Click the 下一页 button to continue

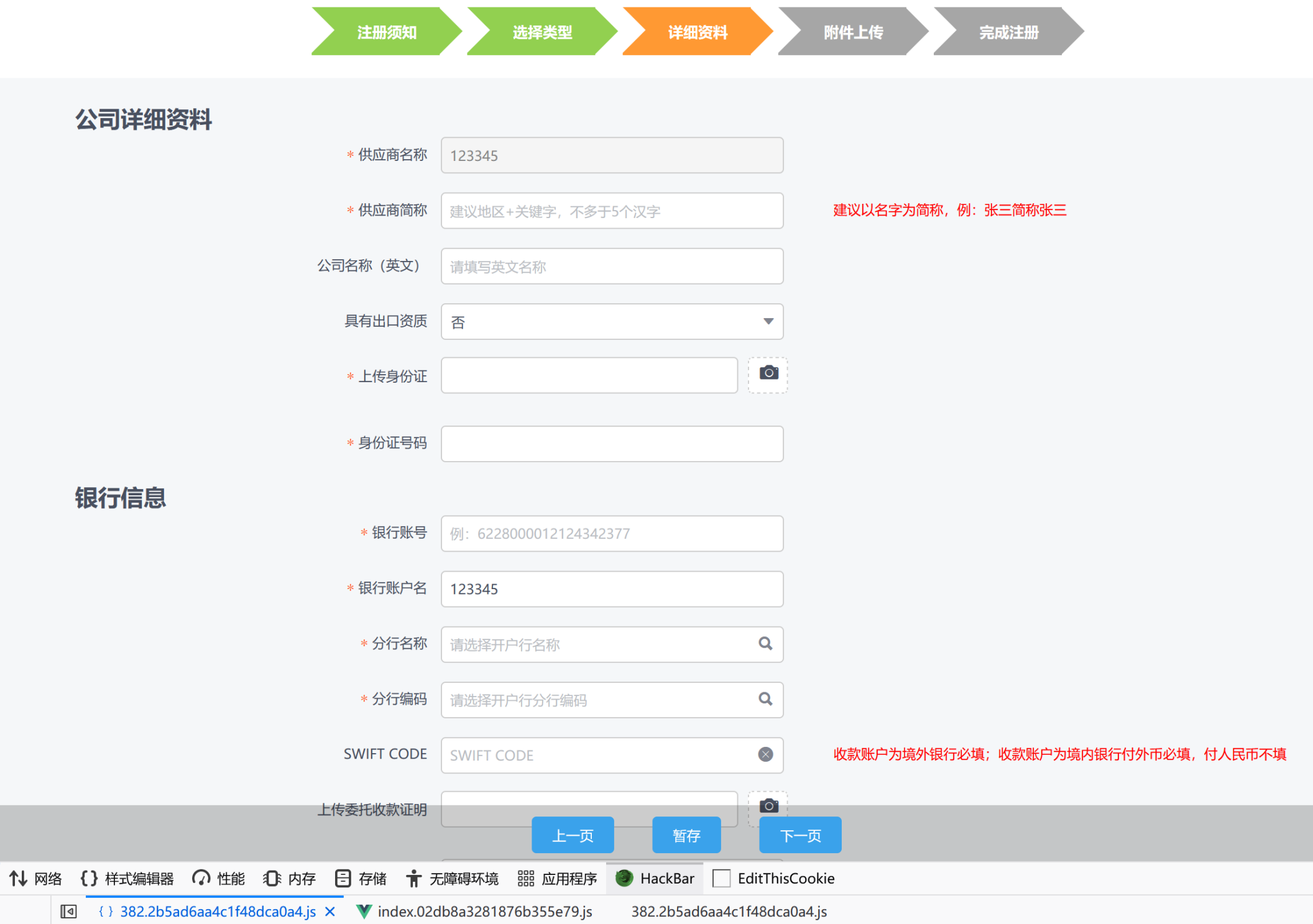(800, 835)
